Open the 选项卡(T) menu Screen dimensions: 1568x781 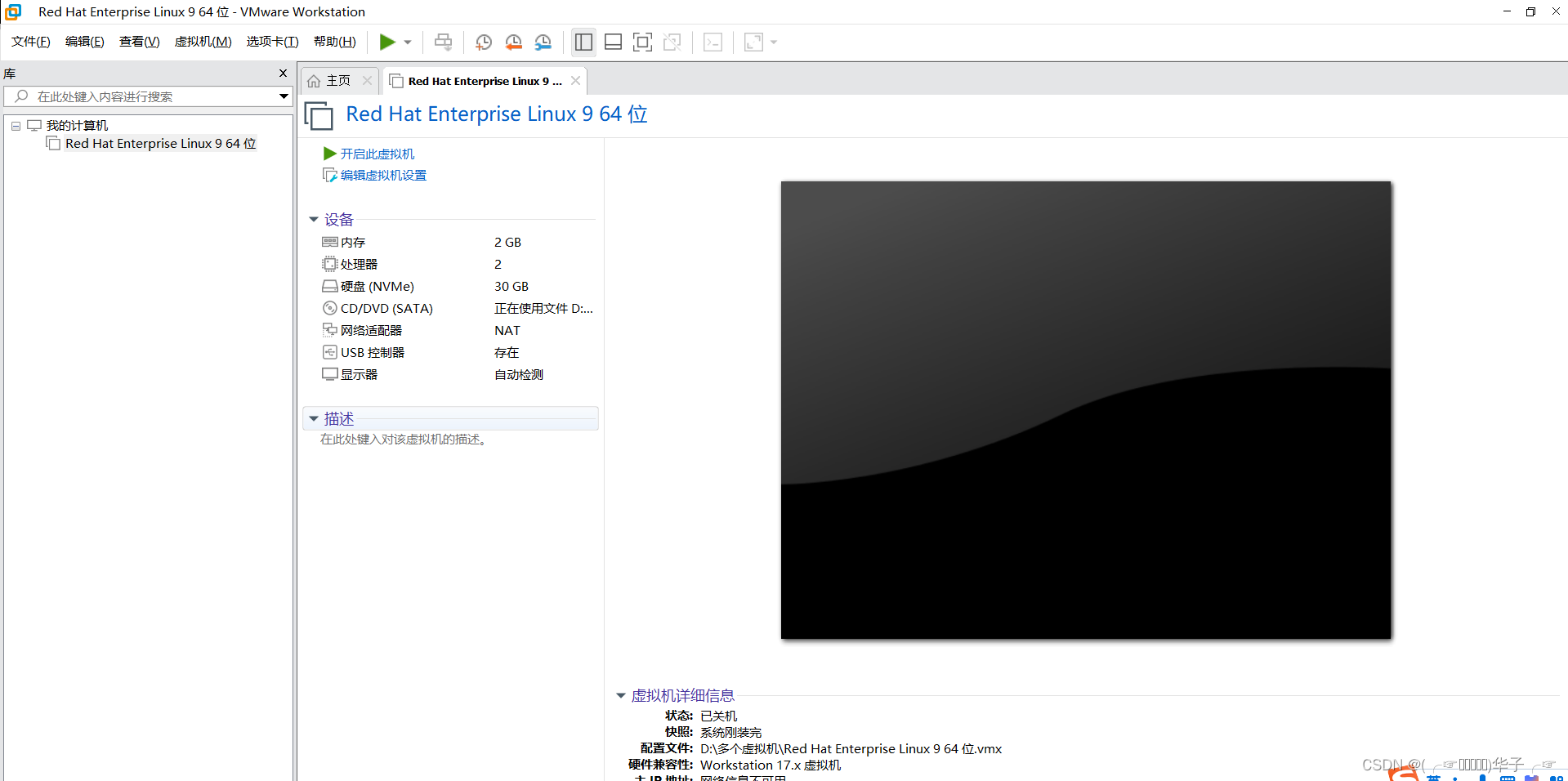[272, 42]
